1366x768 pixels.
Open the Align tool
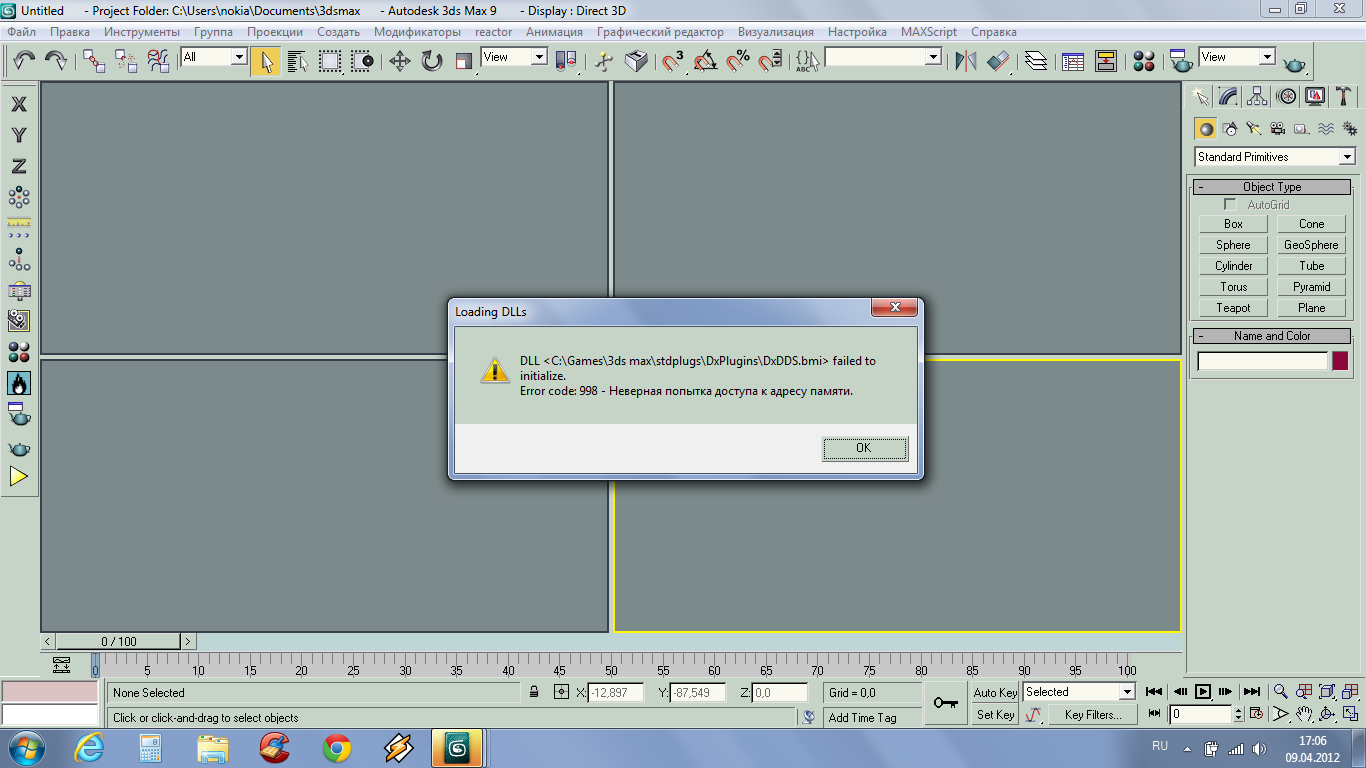(x=999, y=61)
